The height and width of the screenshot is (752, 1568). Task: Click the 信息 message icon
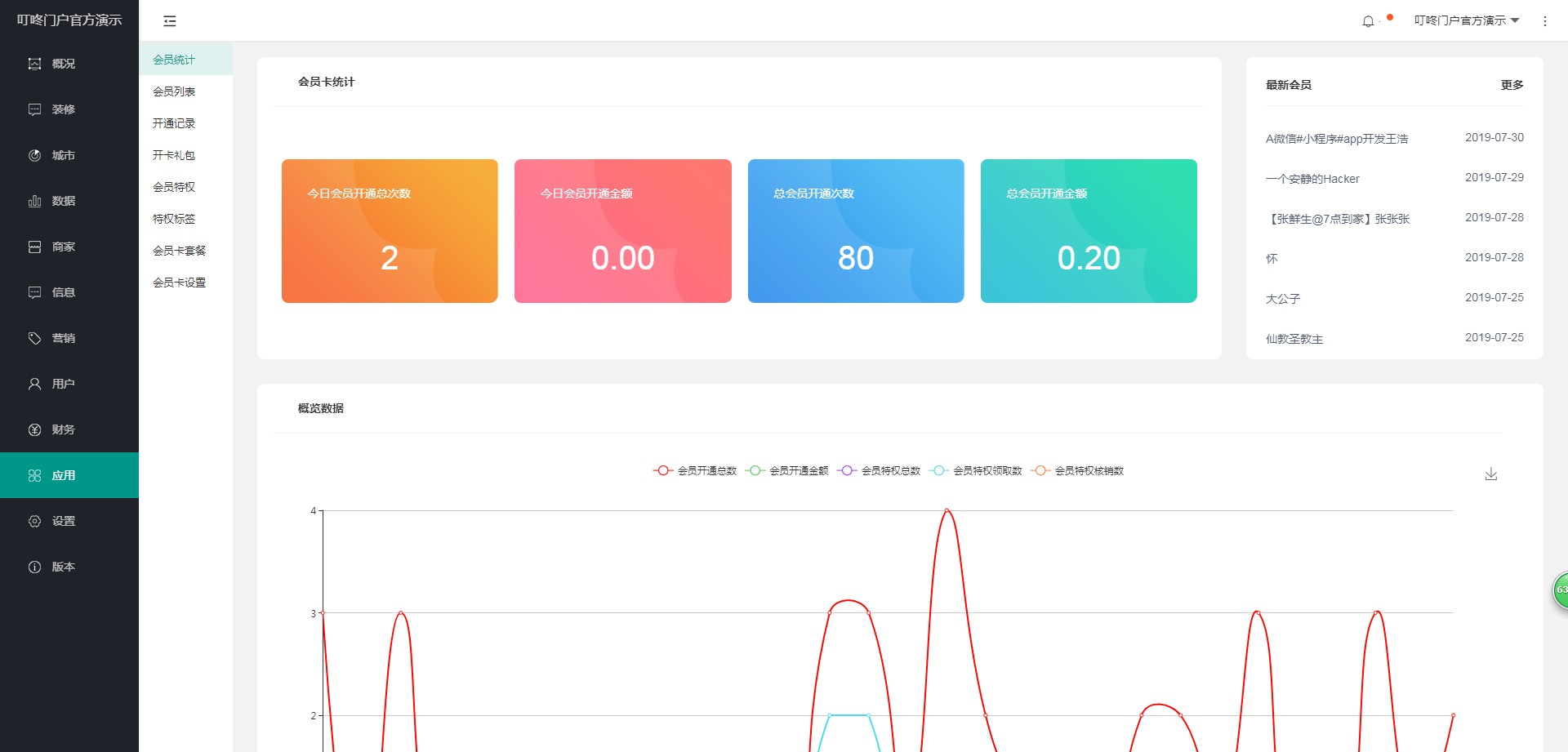click(34, 292)
